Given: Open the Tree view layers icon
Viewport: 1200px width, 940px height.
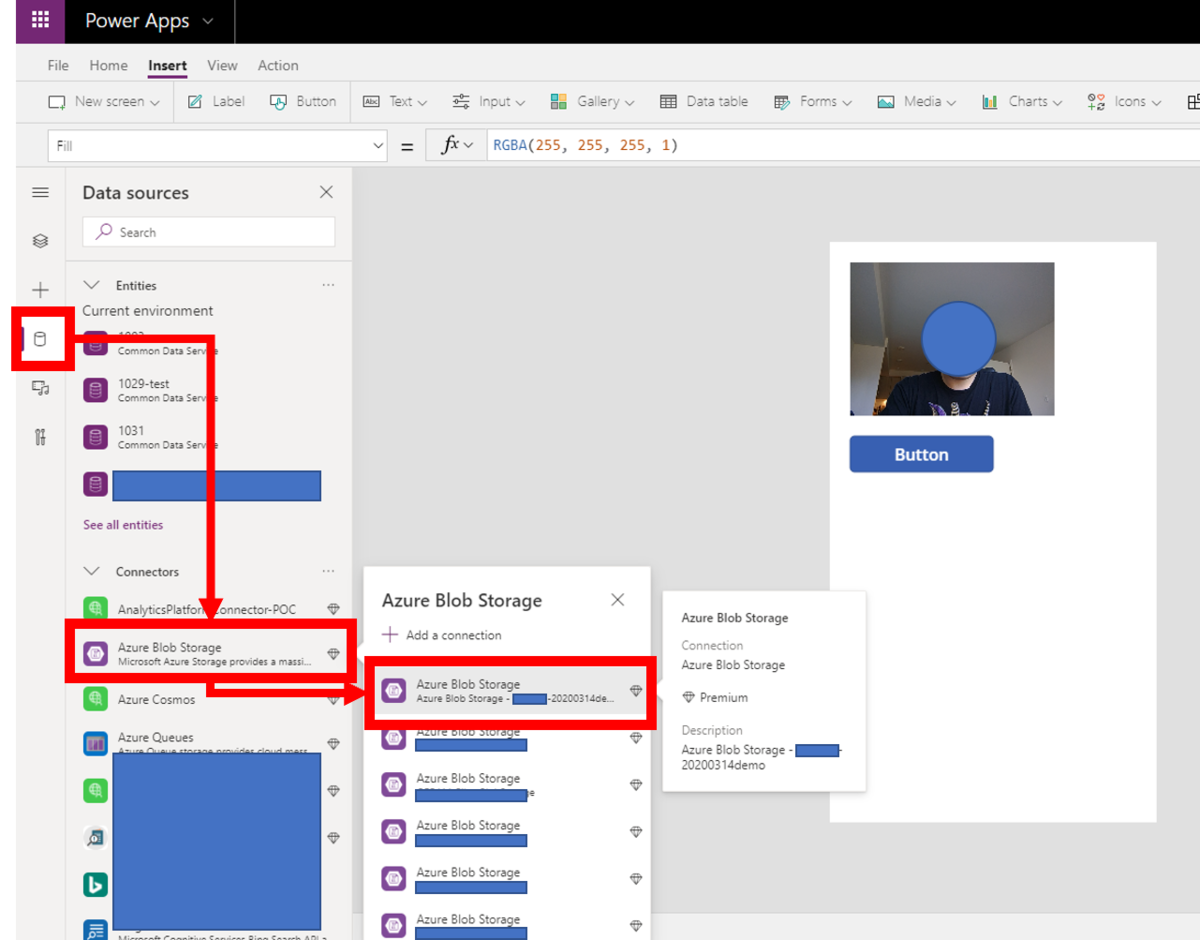Looking at the screenshot, I should [x=40, y=241].
